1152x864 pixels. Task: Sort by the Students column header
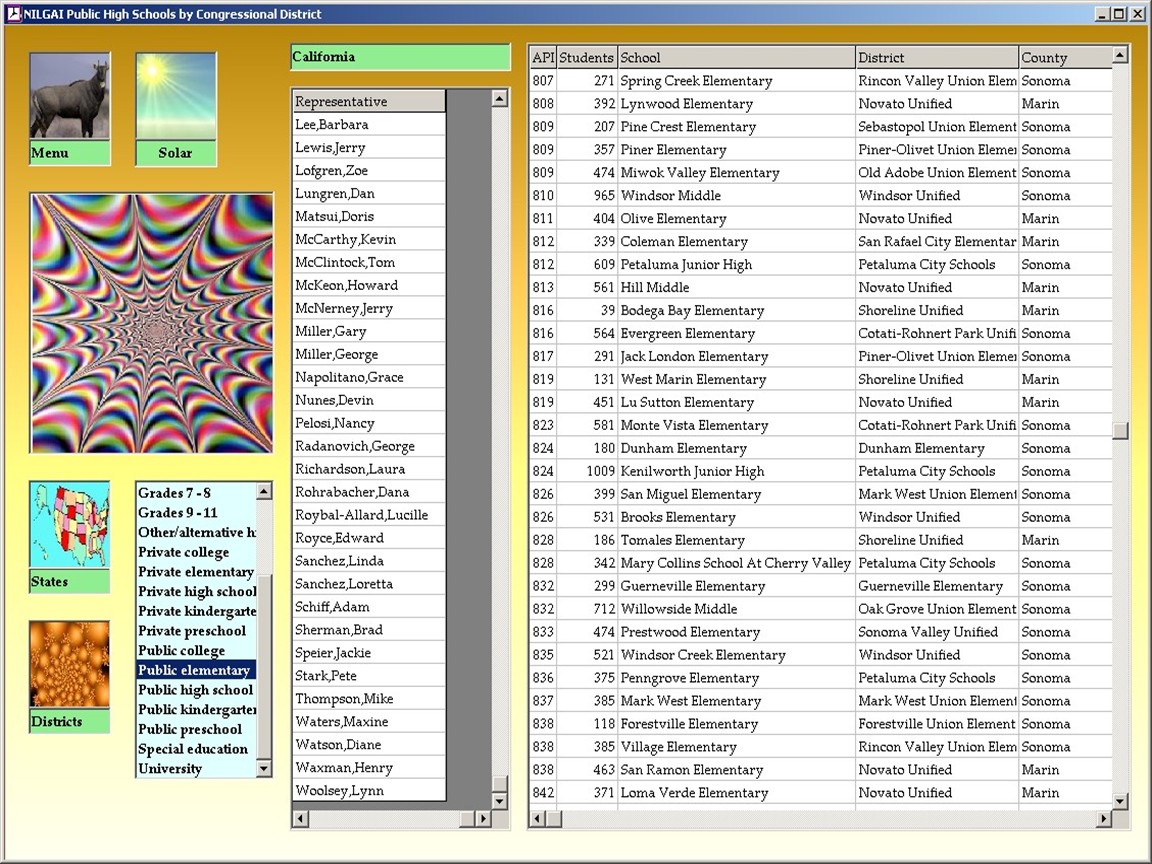586,58
